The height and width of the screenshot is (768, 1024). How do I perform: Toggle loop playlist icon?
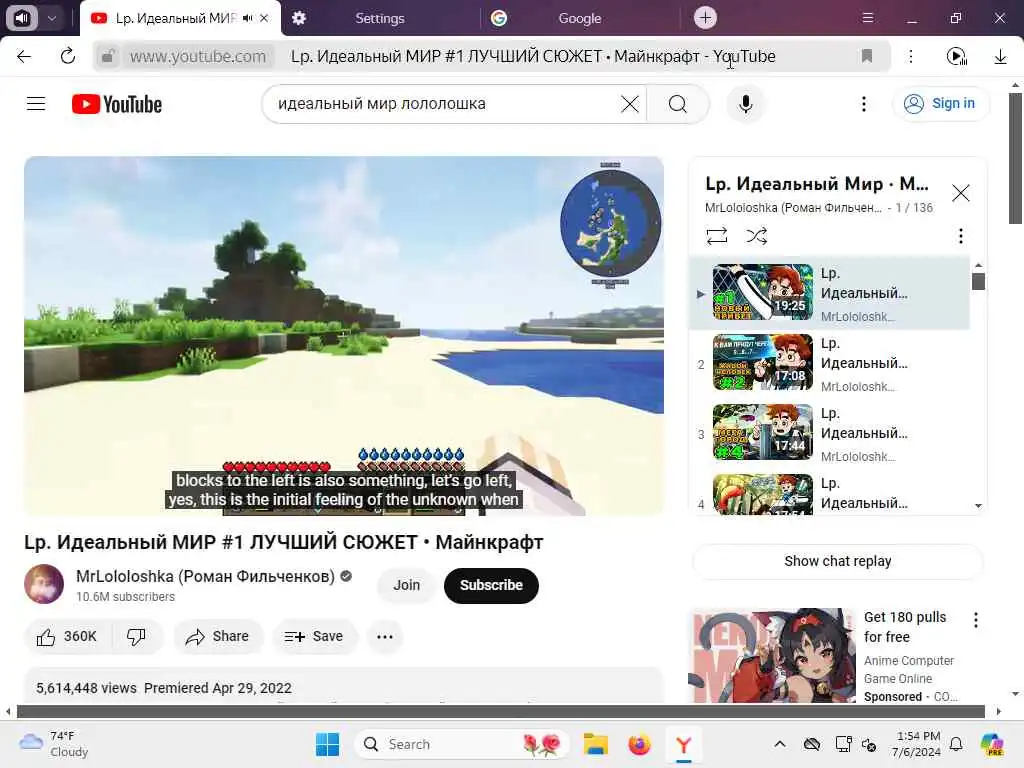(717, 236)
